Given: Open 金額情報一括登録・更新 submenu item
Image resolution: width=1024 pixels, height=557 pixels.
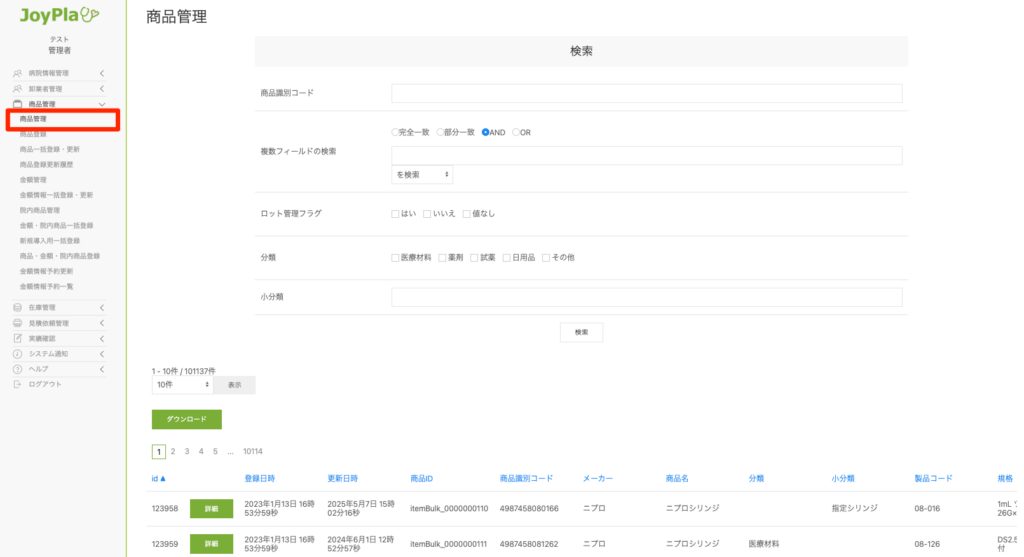Looking at the screenshot, I should pyautogui.click(x=56, y=195).
